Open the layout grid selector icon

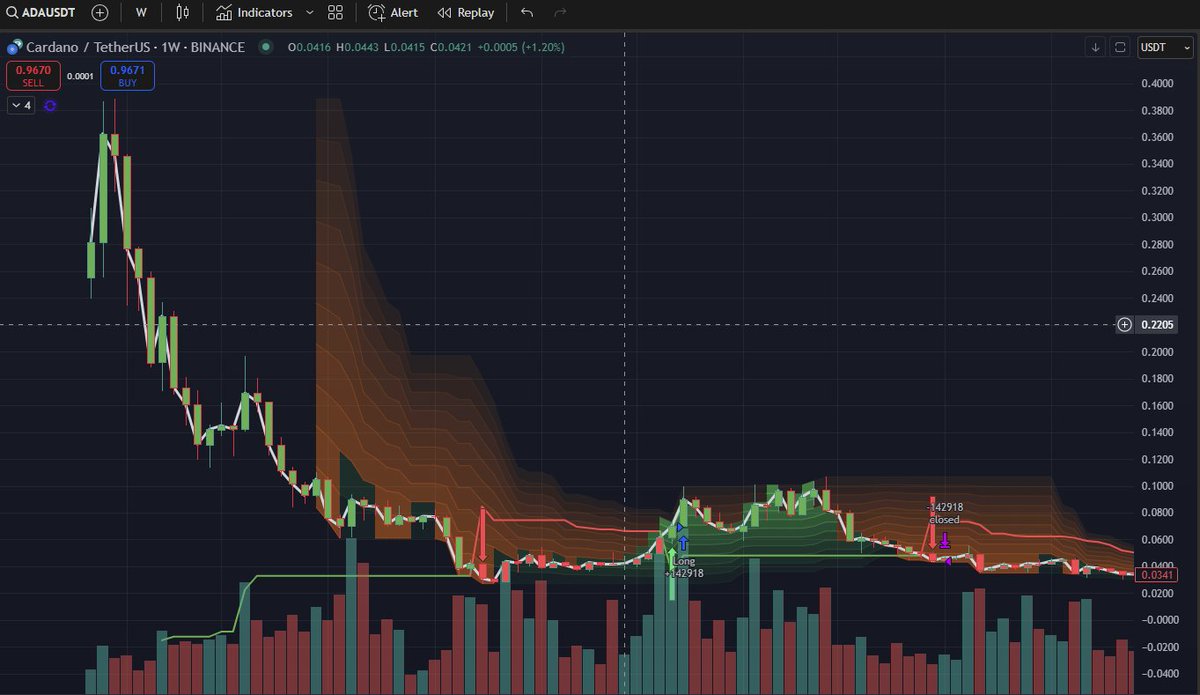(x=334, y=12)
